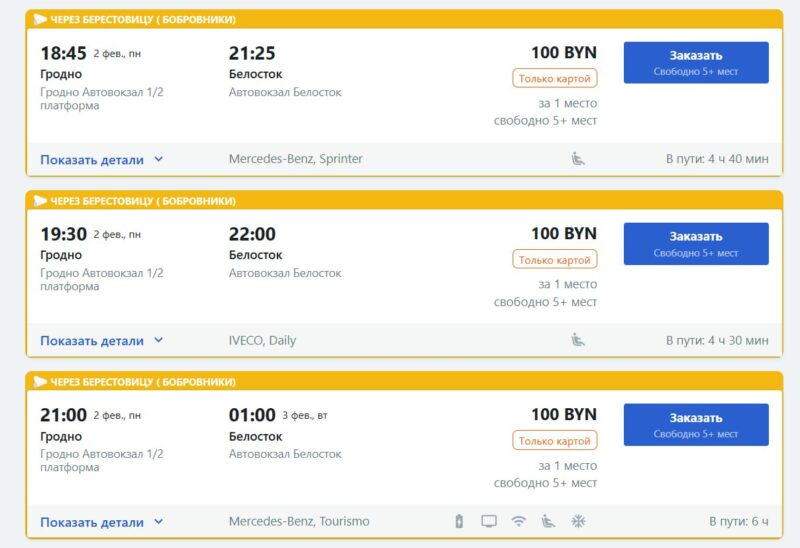Click reclining seat icon on Sprinter trip
The height and width of the screenshot is (548, 800).
(x=578, y=158)
